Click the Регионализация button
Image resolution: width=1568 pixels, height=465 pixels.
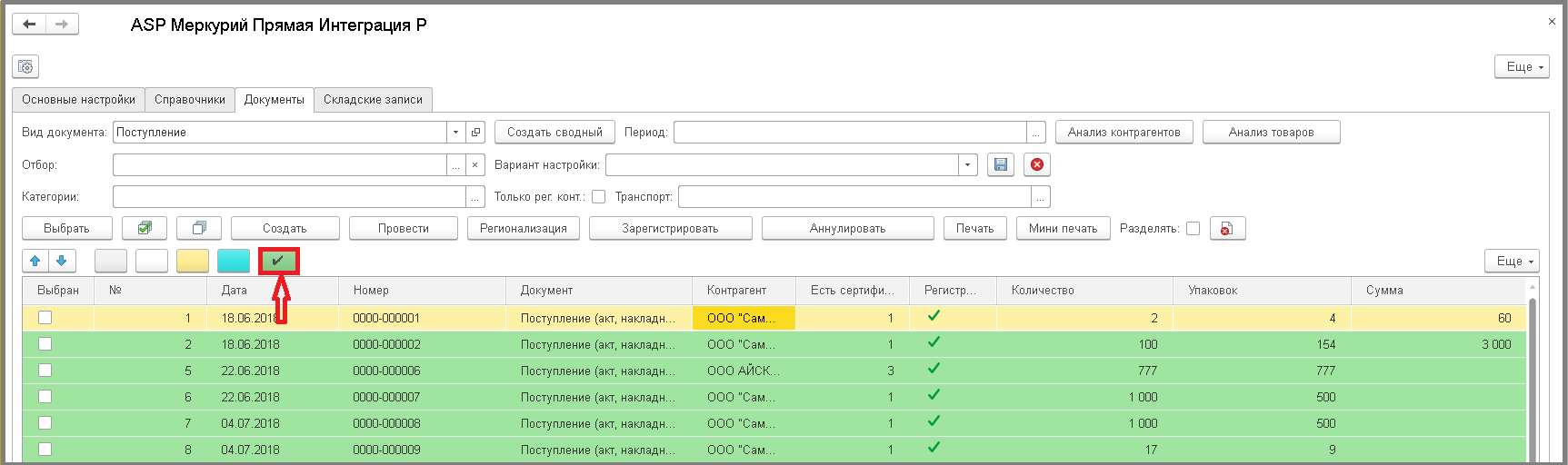(x=524, y=228)
